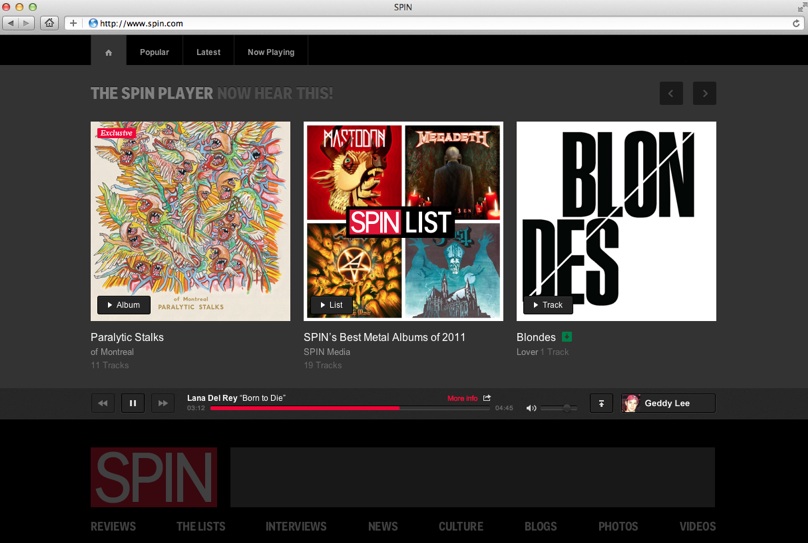Click the site globe icon in address bar

coord(93,23)
